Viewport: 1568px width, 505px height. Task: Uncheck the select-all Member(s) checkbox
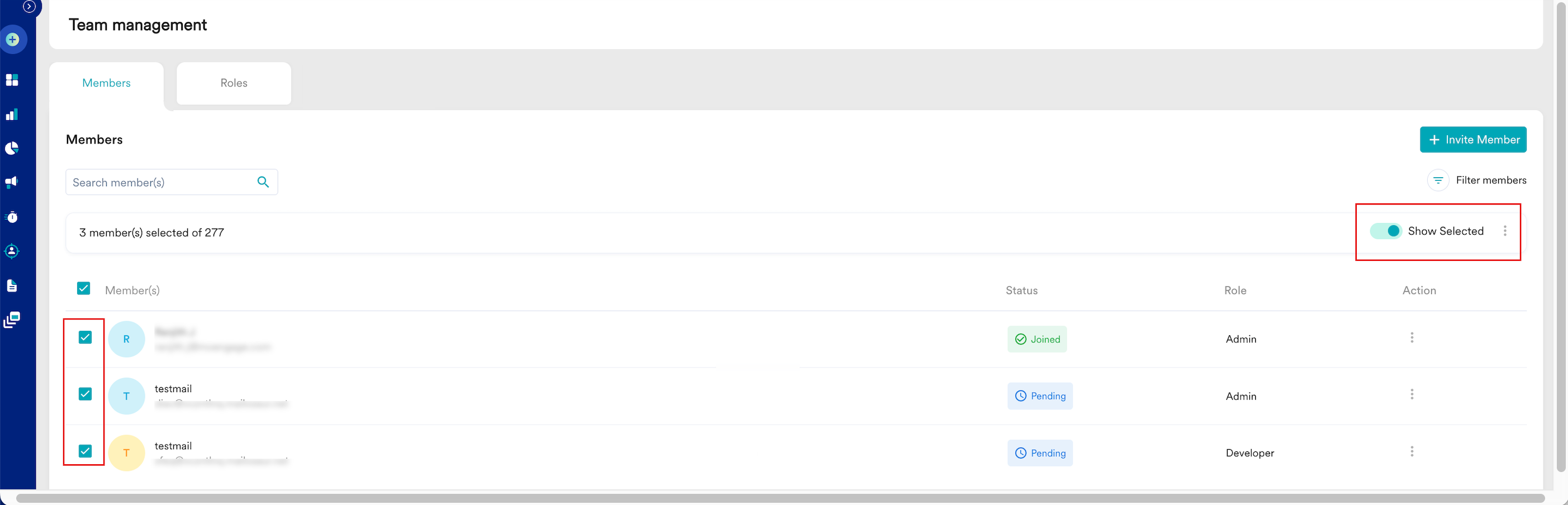83,288
